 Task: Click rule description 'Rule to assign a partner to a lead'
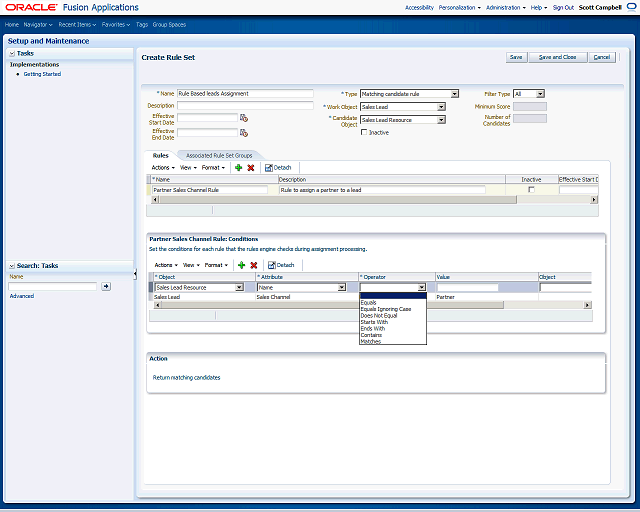382,190
